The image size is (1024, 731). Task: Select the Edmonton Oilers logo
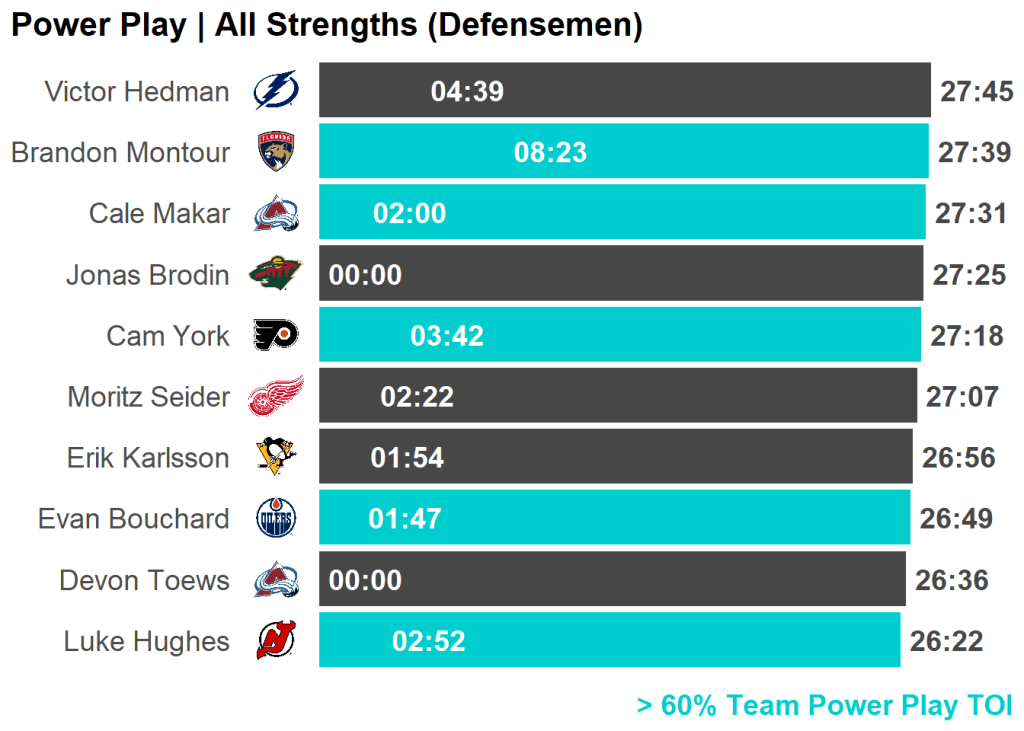pos(276,518)
